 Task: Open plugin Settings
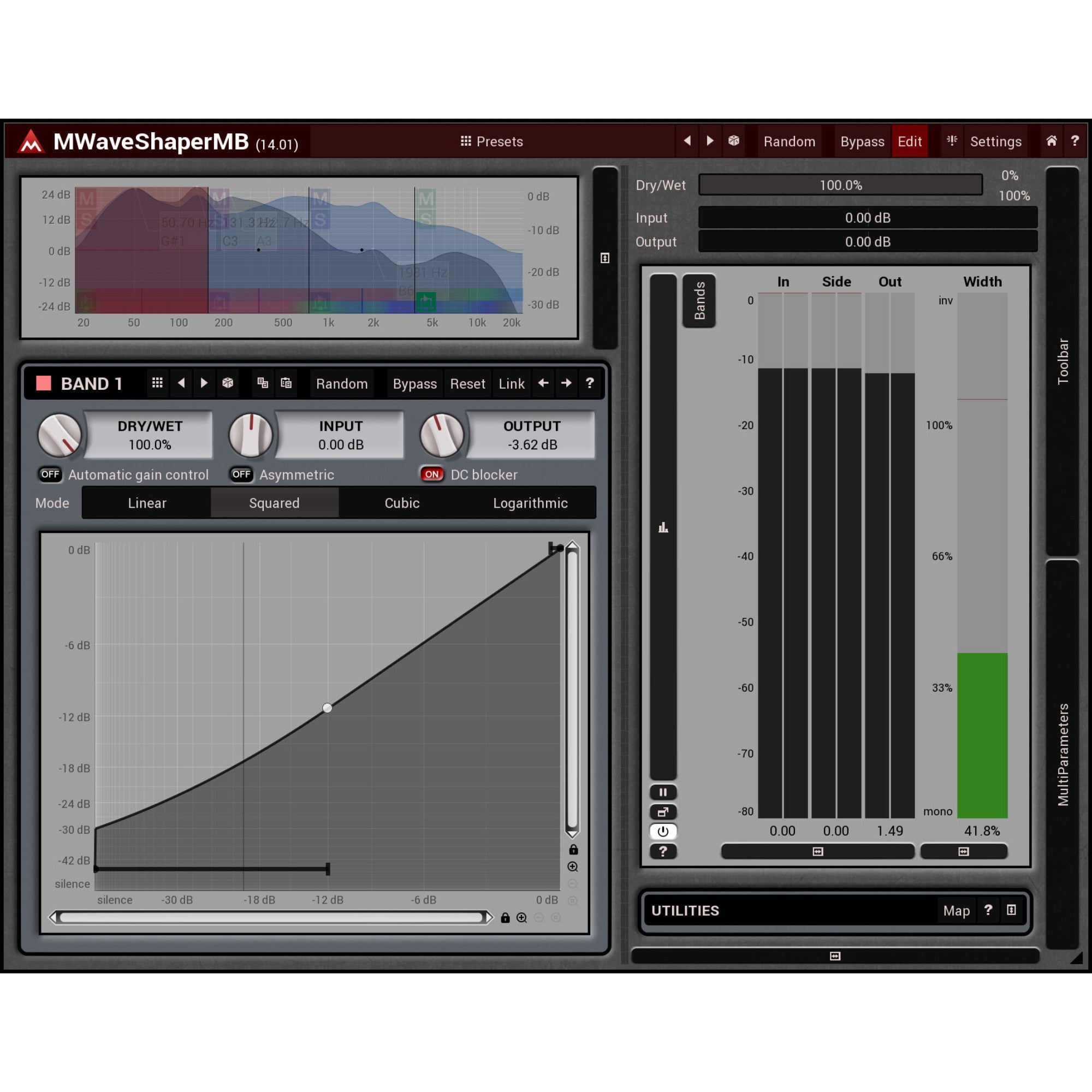tap(995, 141)
